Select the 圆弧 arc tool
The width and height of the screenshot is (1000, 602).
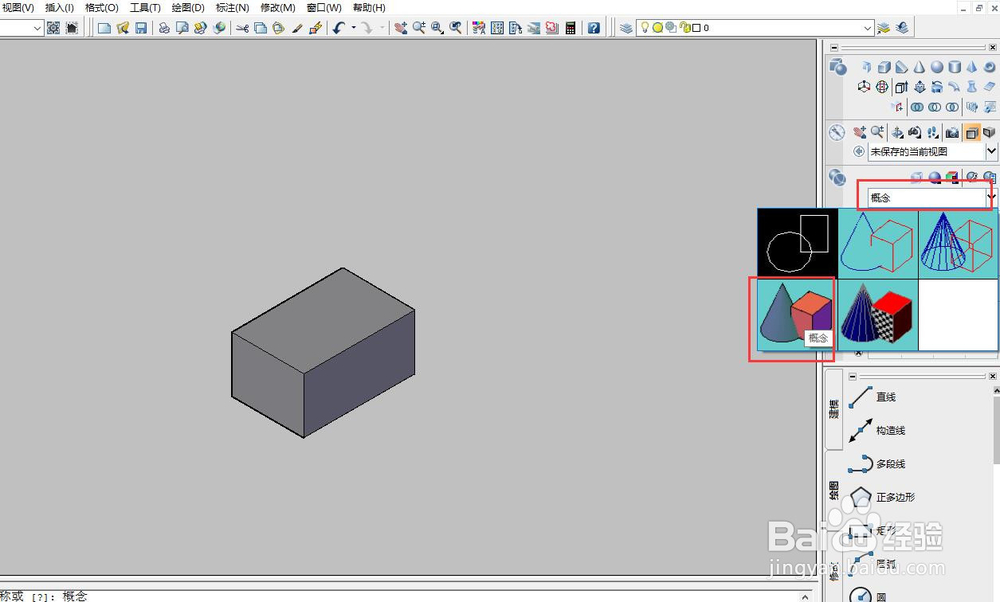click(x=872, y=563)
